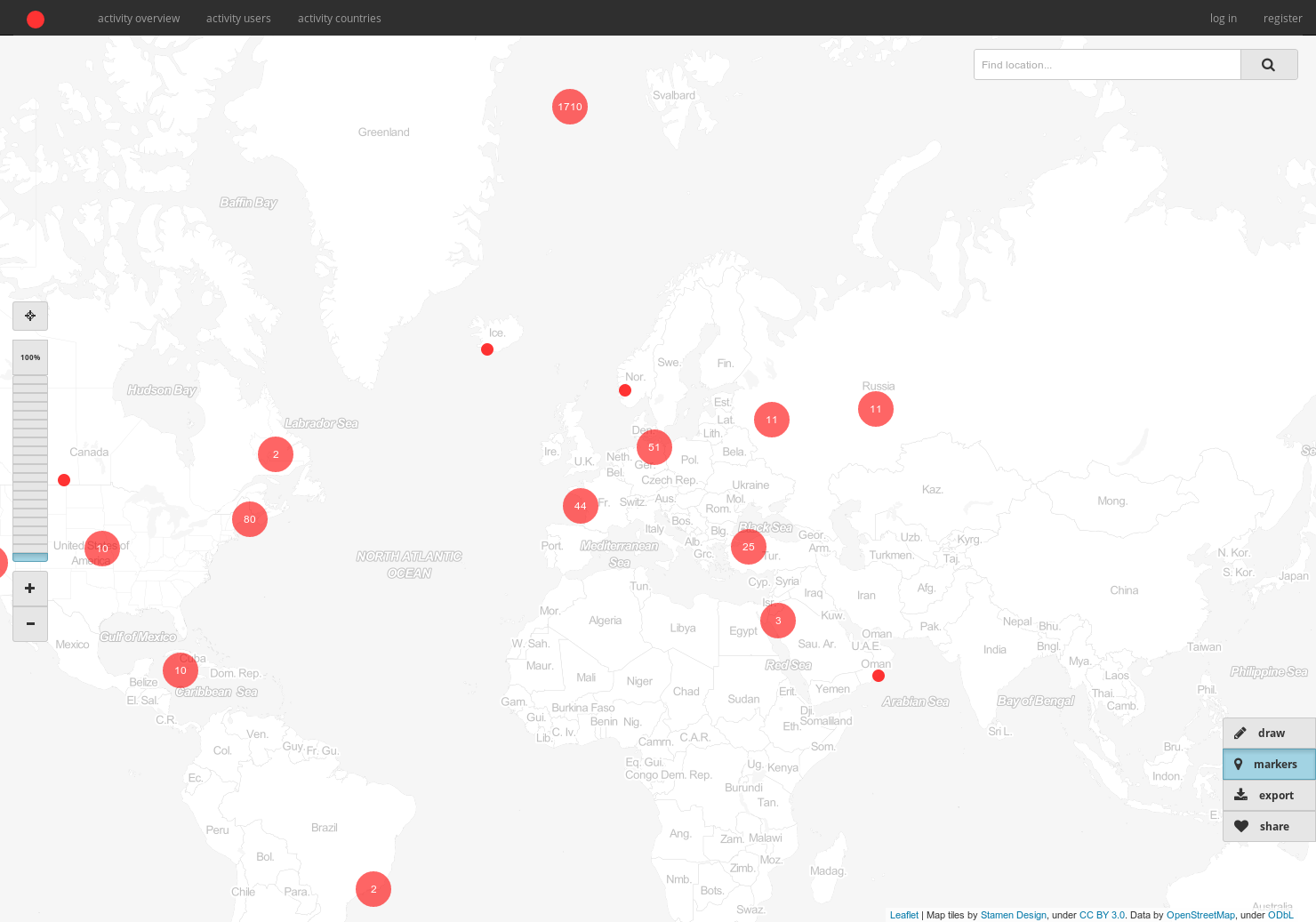This screenshot has width=1316, height=922.
Task: Click the locate/crosshair map button
Action: coord(30,316)
